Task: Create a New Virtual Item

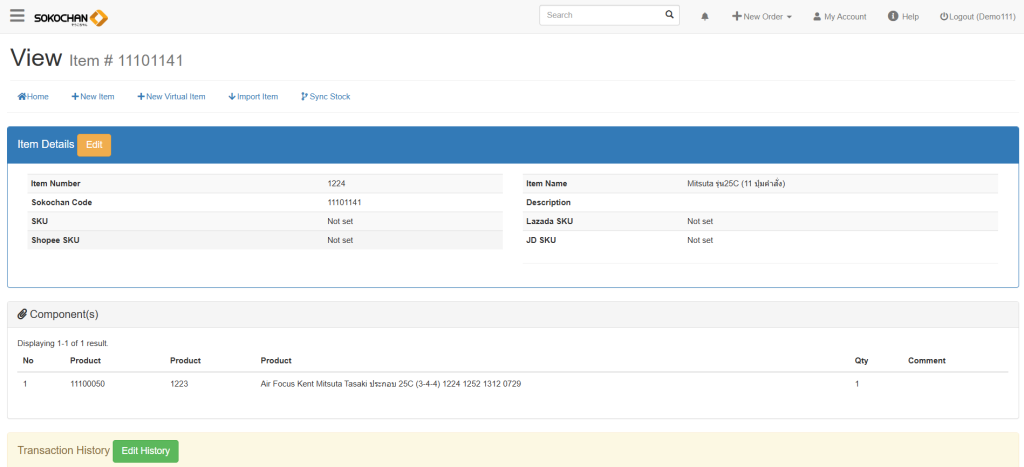Action: point(171,97)
